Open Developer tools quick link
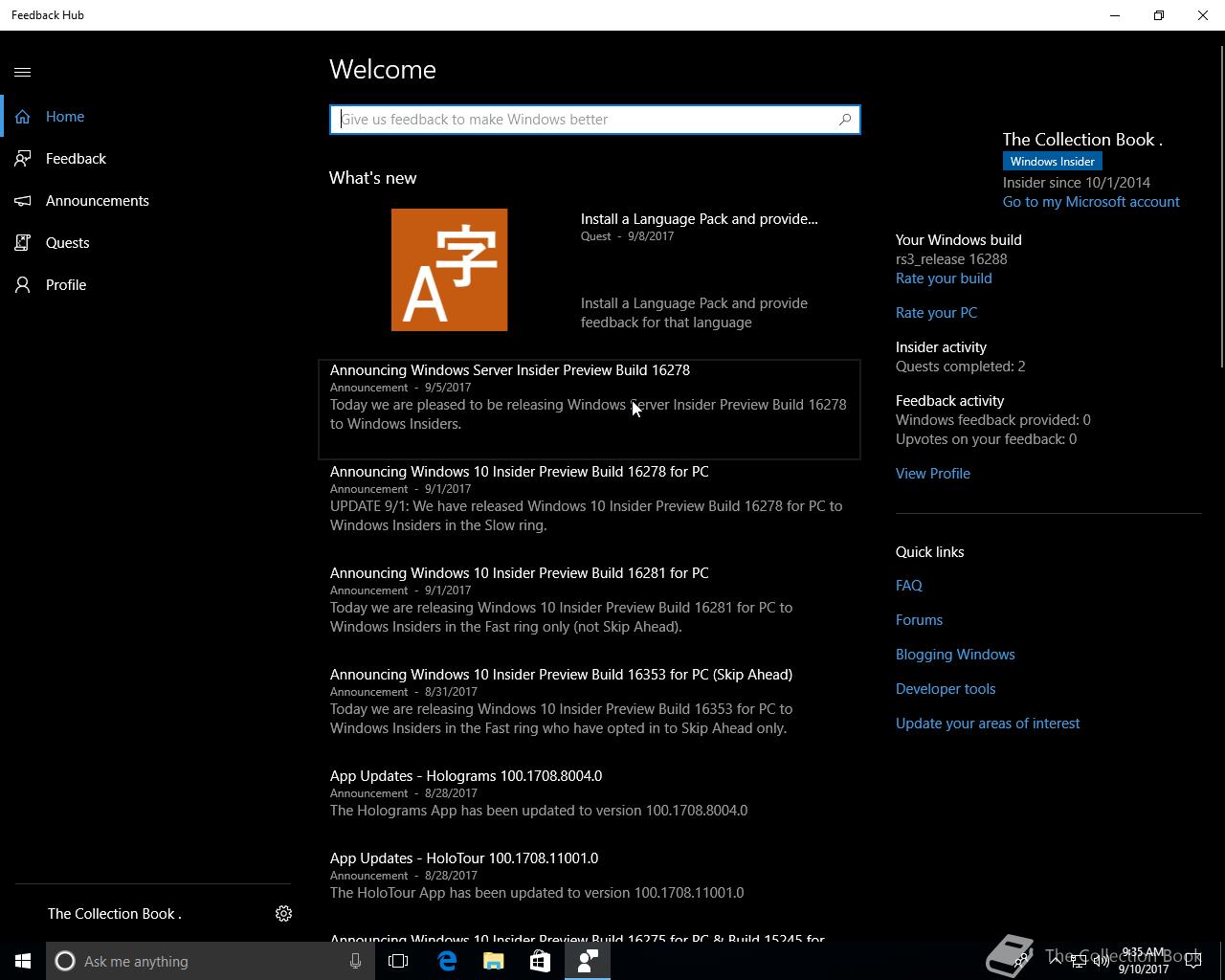The height and width of the screenshot is (980, 1225). click(x=946, y=689)
